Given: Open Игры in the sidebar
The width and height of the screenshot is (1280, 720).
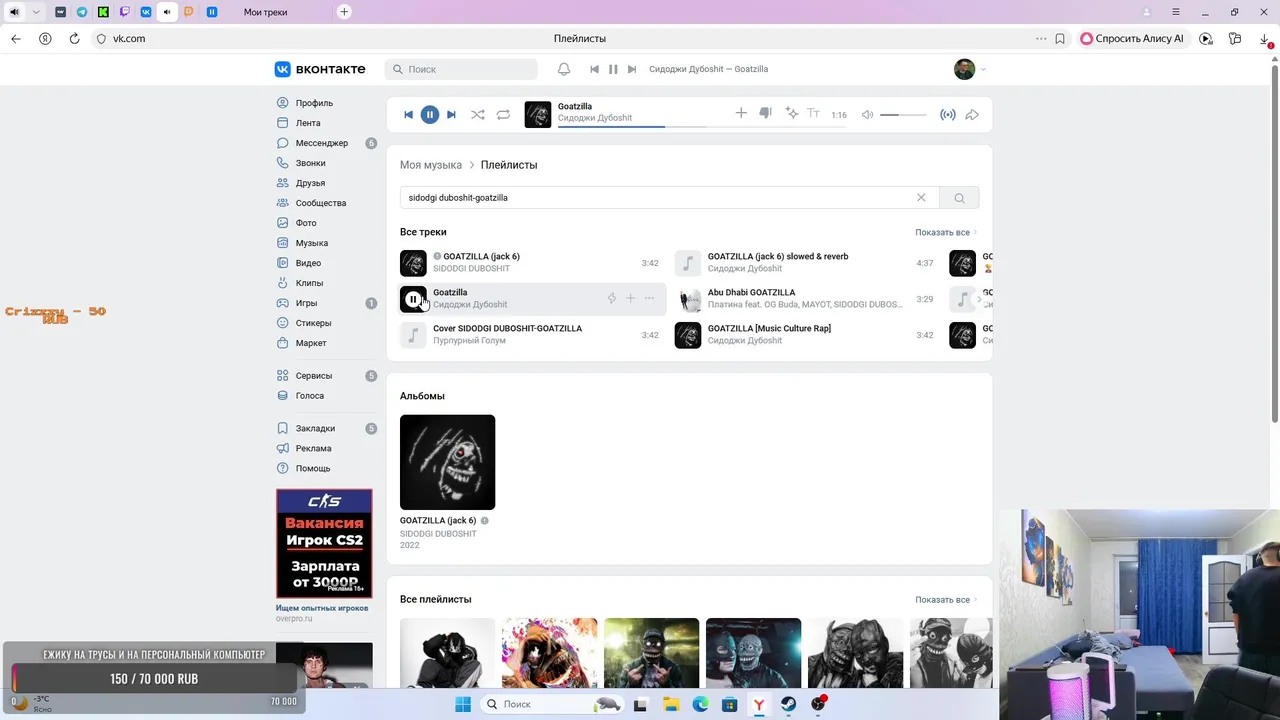Looking at the screenshot, I should point(306,303).
